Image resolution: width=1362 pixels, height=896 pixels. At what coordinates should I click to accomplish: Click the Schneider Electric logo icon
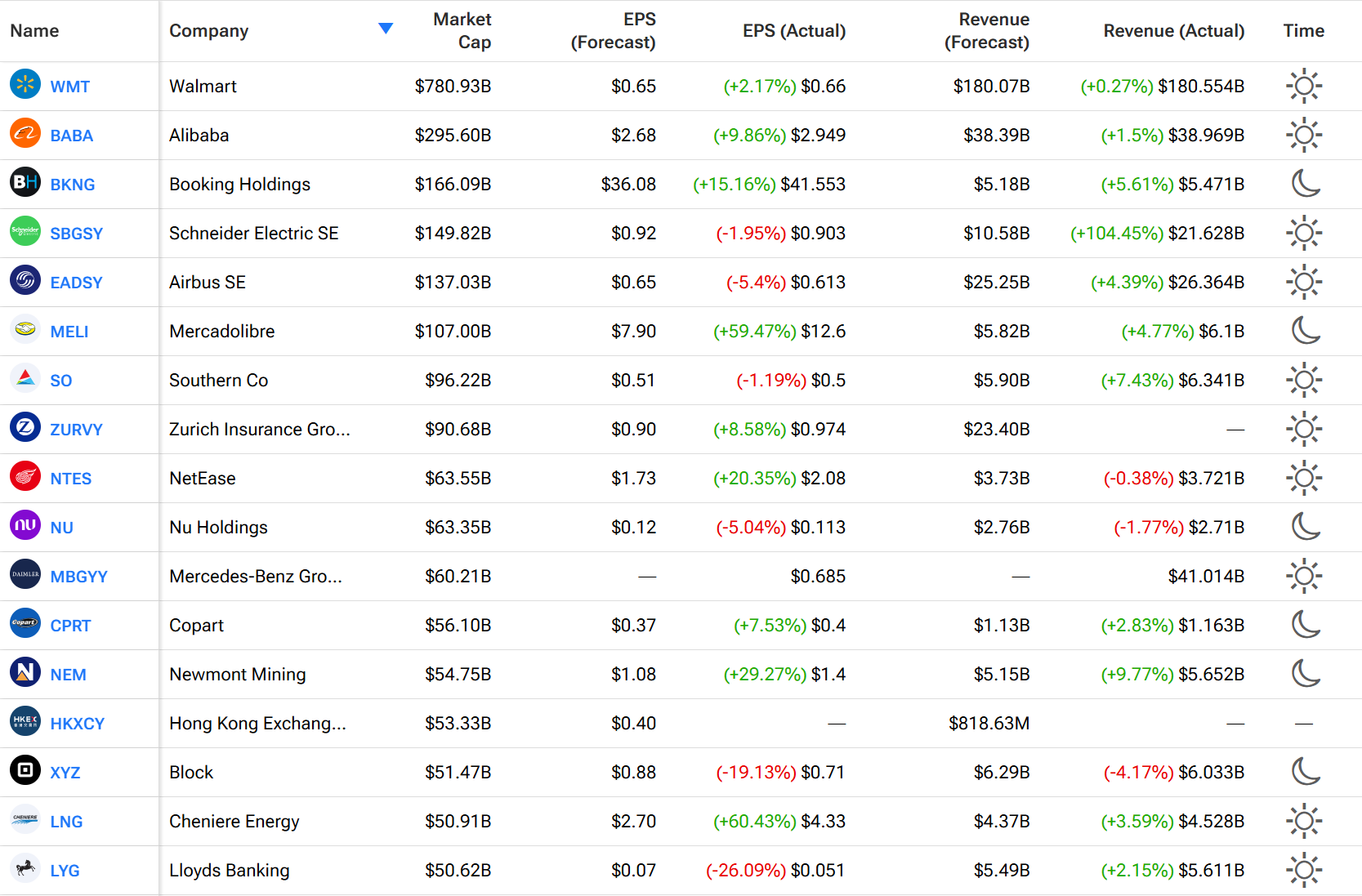pos(25,231)
